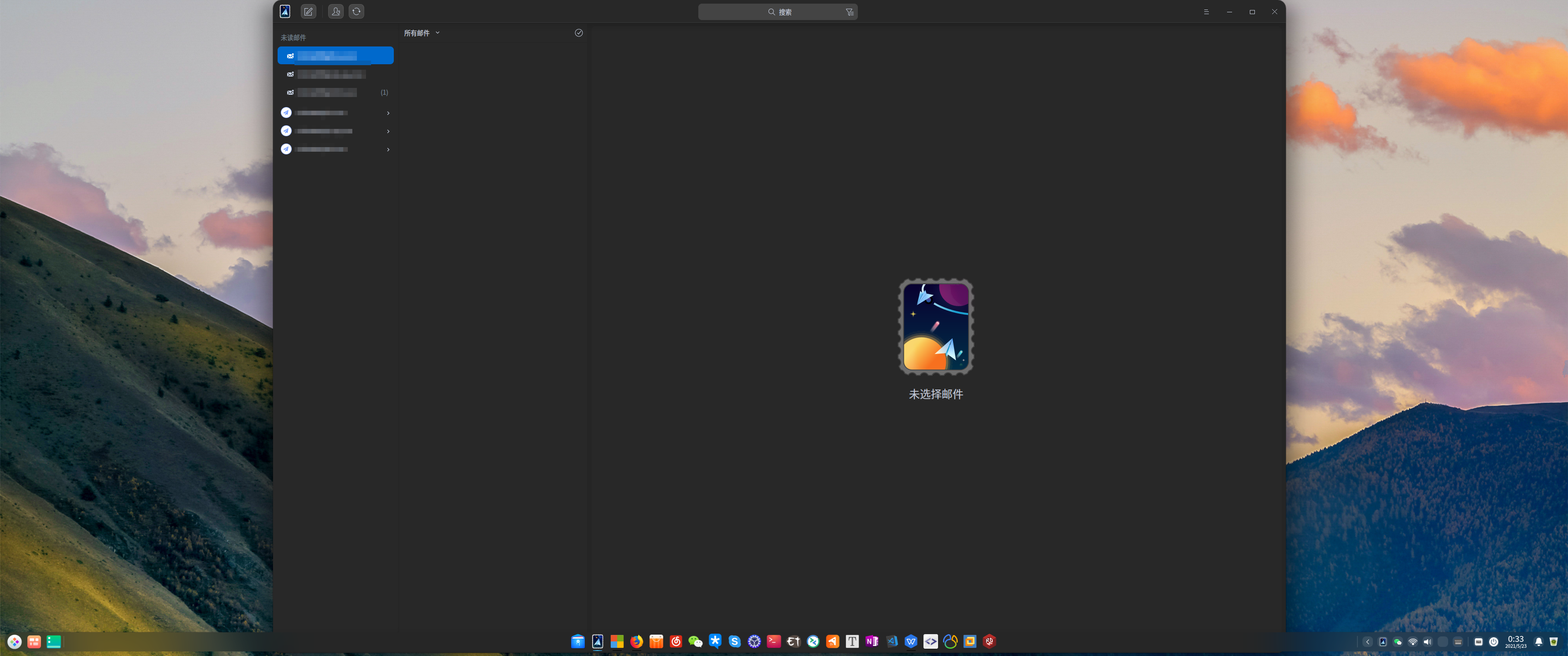This screenshot has width=1568, height=656.
Task: Expand the third mail account
Action: [x=388, y=150]
